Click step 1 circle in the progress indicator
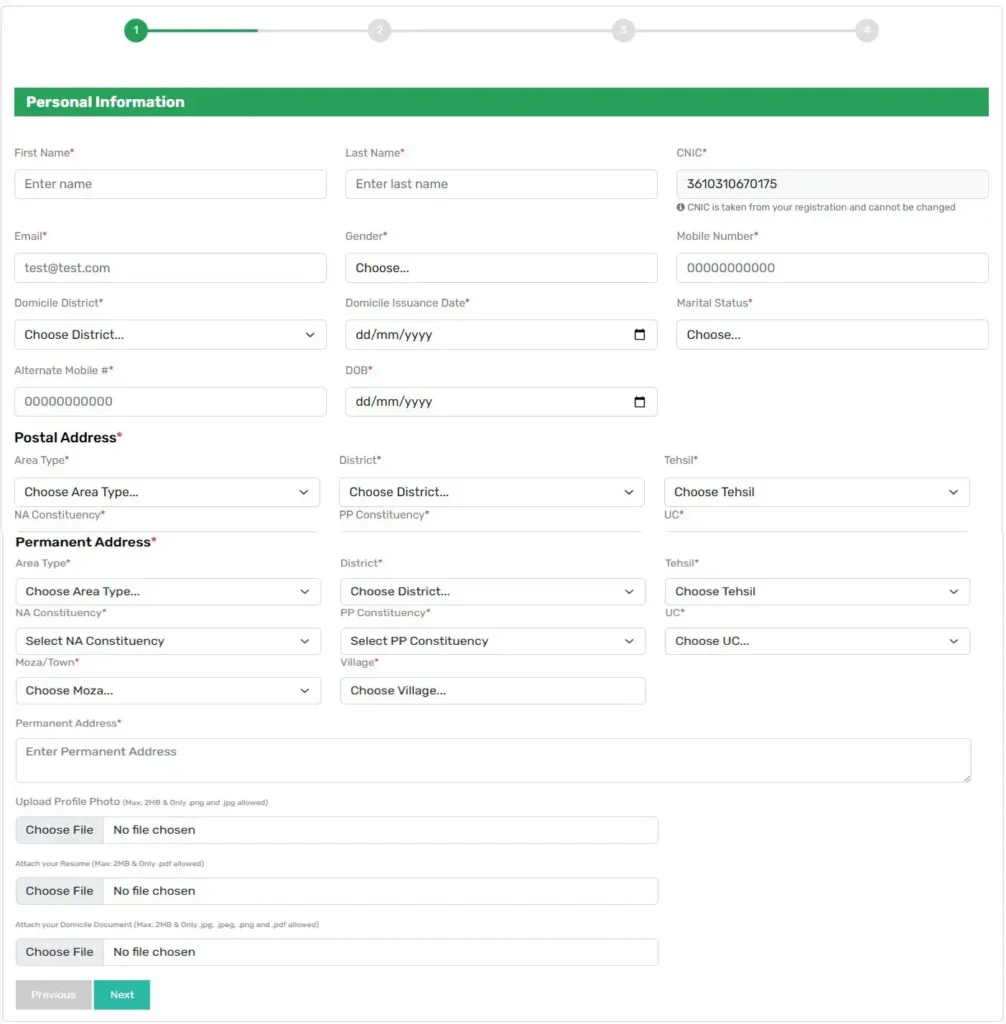The image size is (1006, 1024). [x=136, y=30]
